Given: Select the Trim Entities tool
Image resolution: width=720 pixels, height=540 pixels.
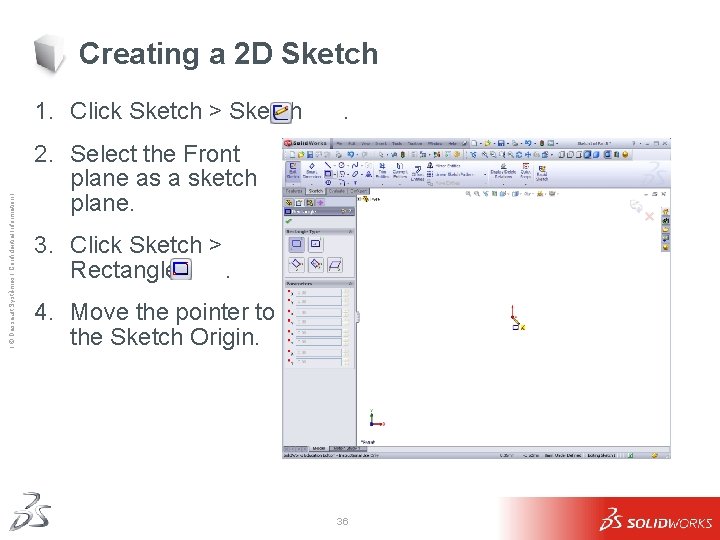Looking at the screenshot, I should (382, 170).
